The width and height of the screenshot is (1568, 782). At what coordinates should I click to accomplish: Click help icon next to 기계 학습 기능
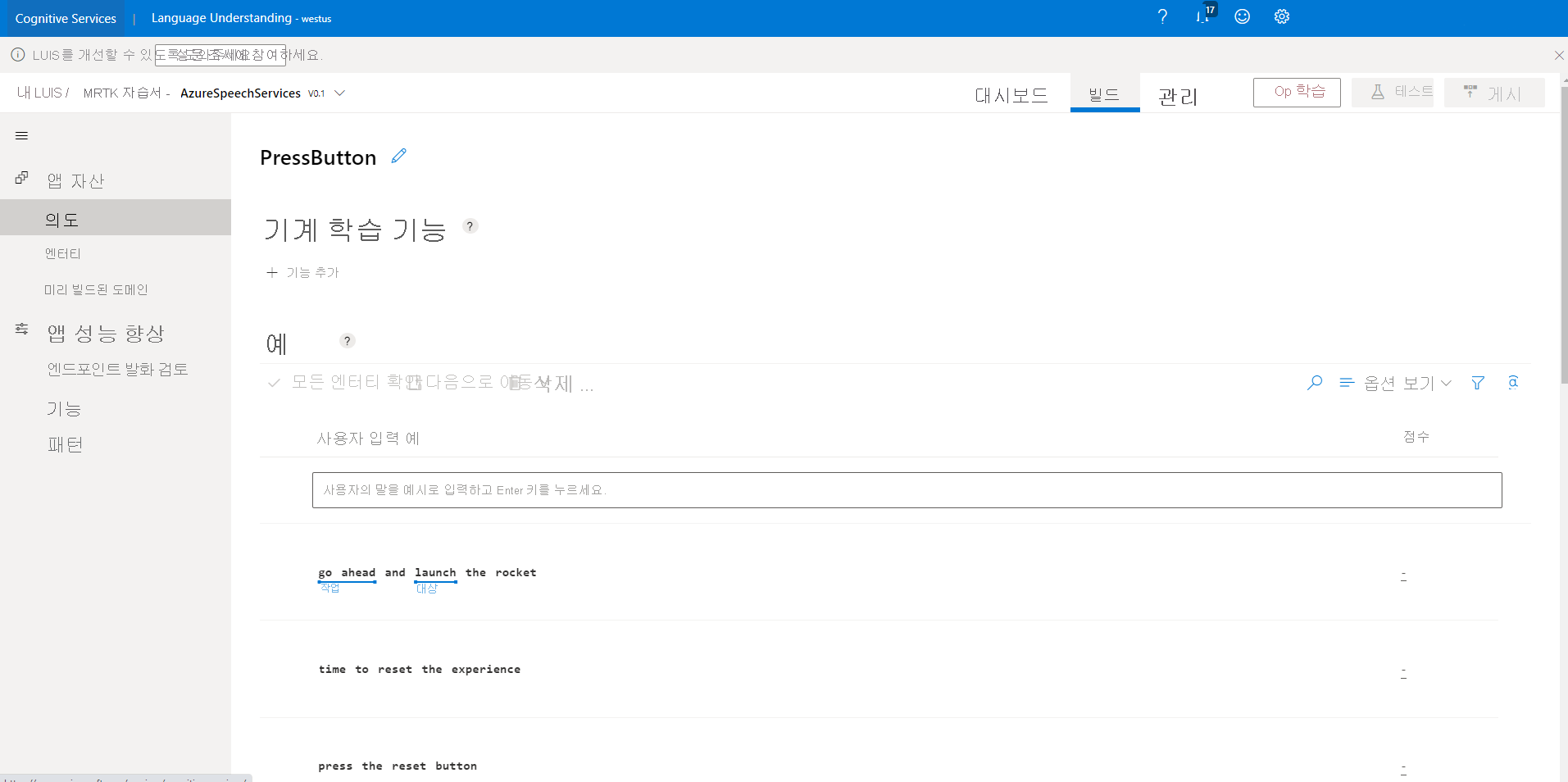coord(470,226)
